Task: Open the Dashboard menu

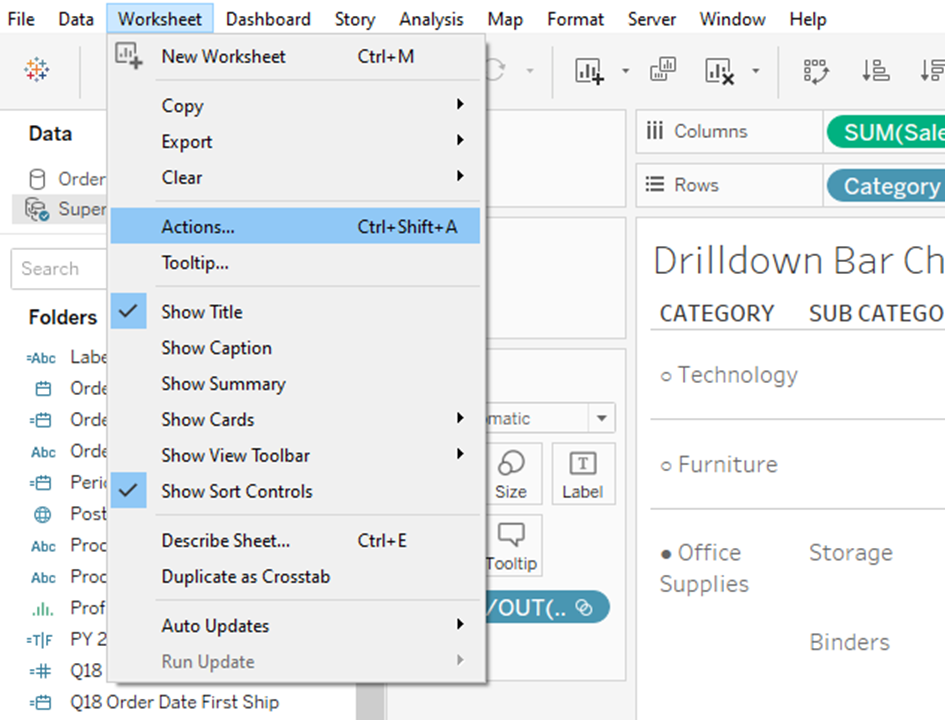Action: (x=268, y=19)
